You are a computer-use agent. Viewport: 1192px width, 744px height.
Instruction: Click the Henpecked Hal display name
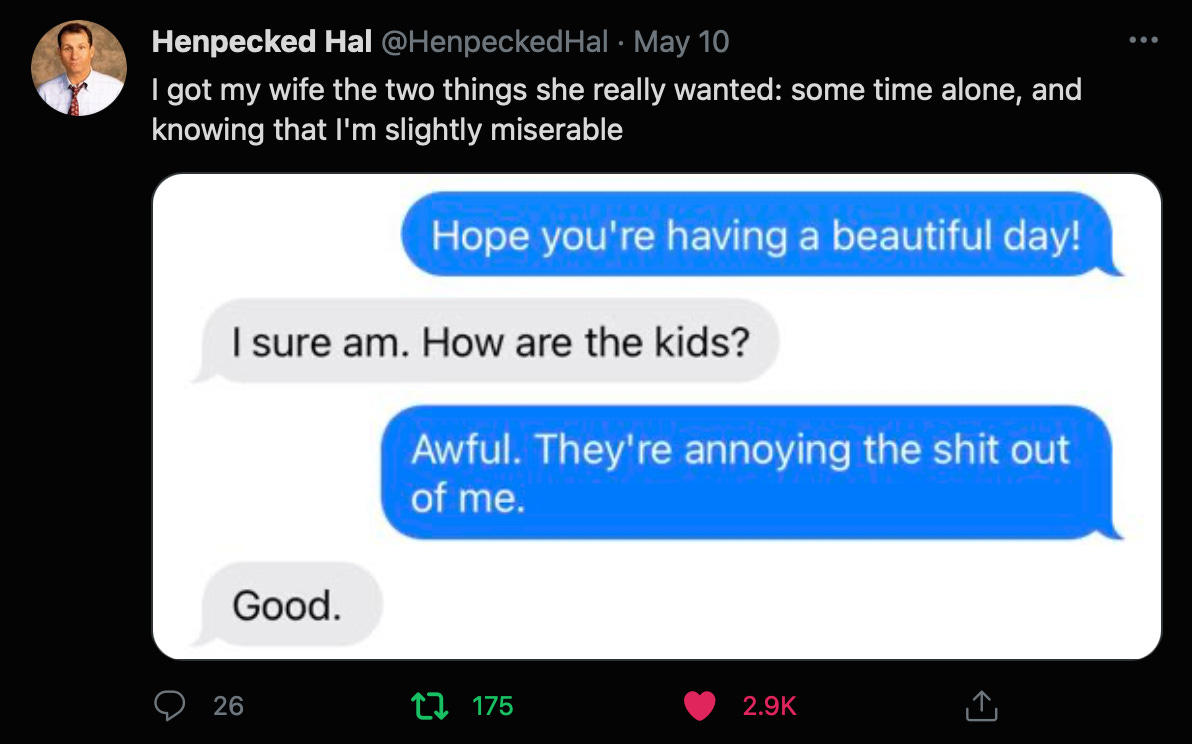click(x=262, y=42)
